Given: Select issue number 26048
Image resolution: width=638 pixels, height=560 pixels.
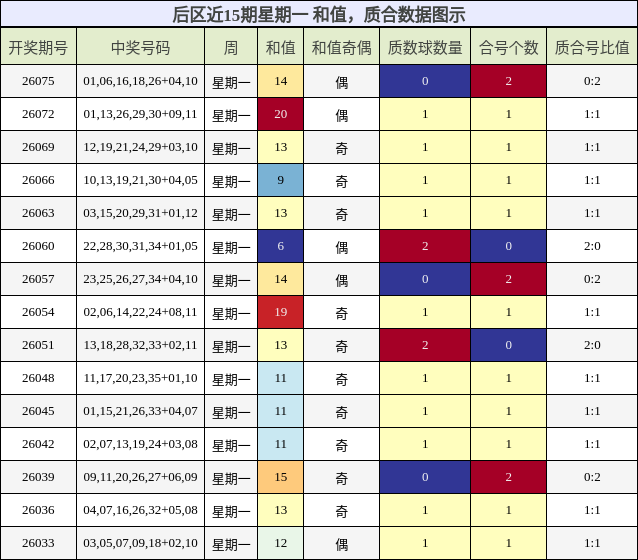Looking at the screenshot, I should click(38, 378).
